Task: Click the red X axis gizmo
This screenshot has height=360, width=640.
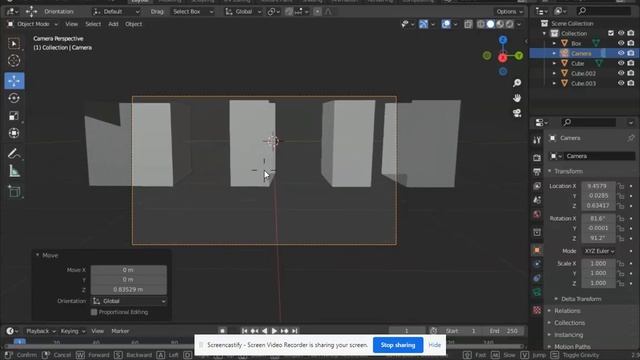Action: (x=502, y=58)
